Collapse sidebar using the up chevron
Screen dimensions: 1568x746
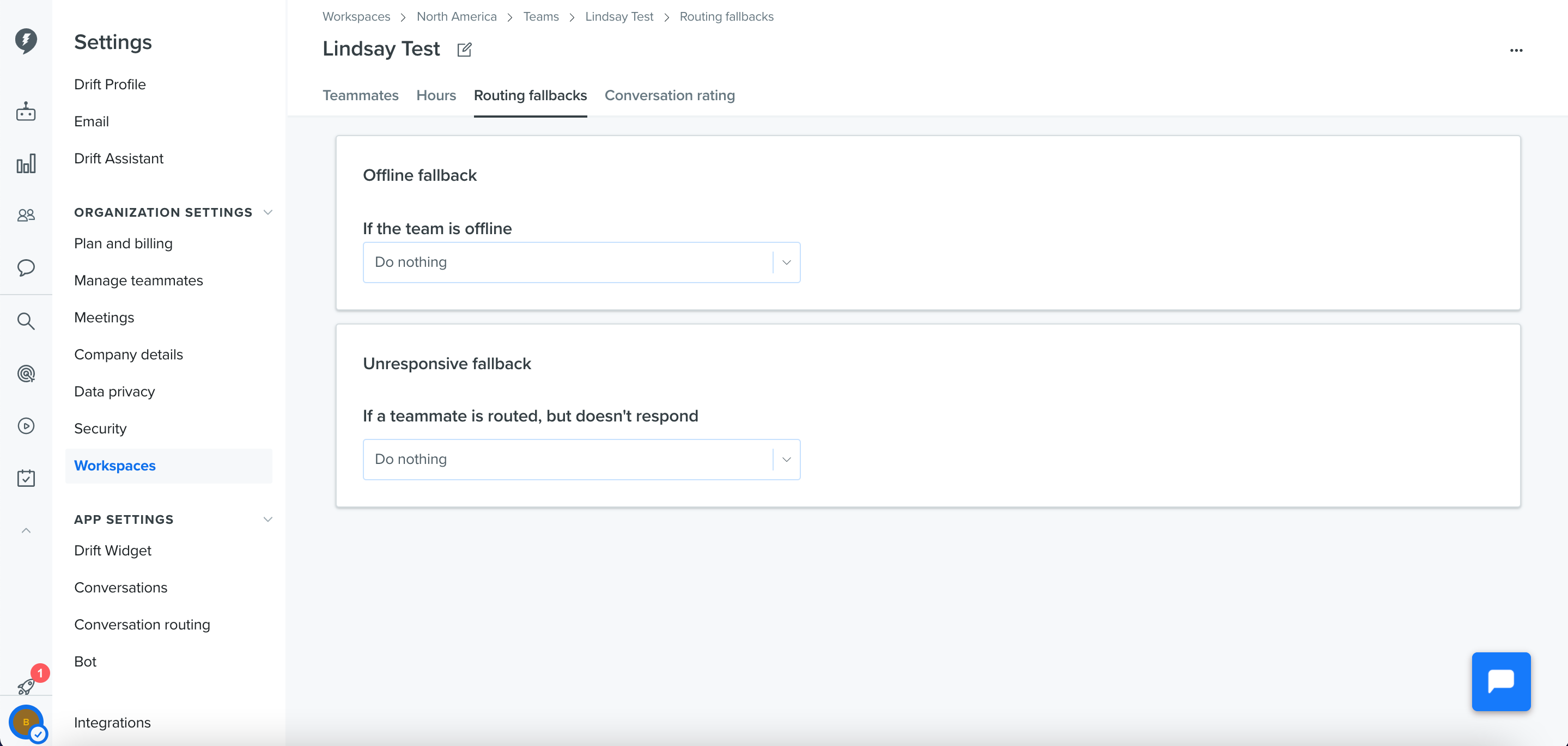tap(26, 530)
